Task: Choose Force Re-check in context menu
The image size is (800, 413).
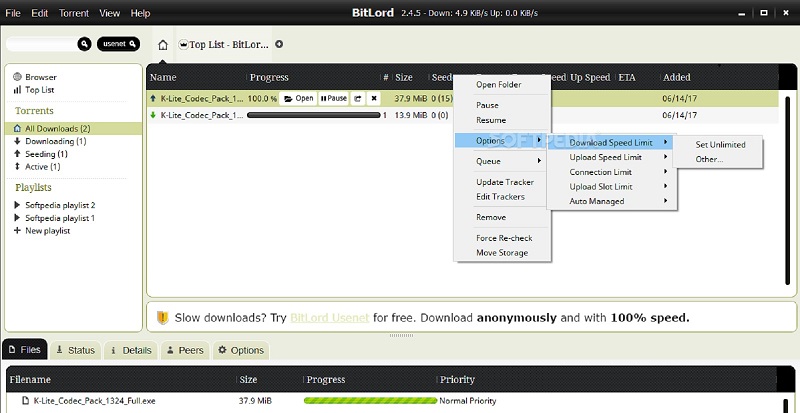Action: tap(502, 238)
